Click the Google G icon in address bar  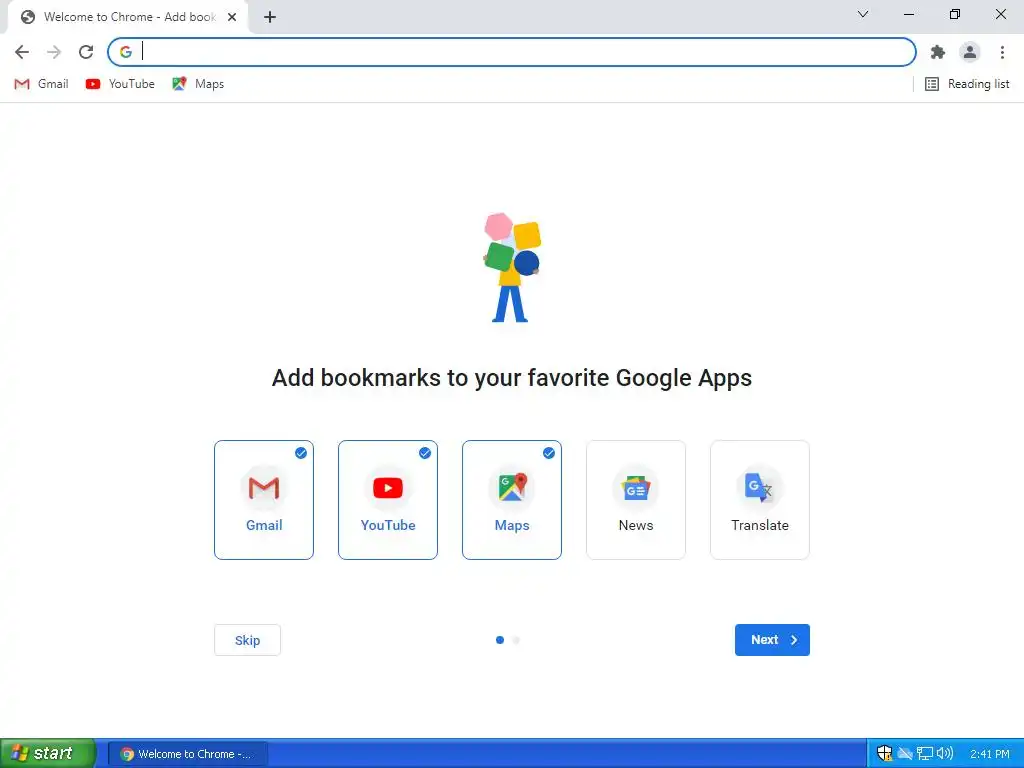[x=126, y=52]
